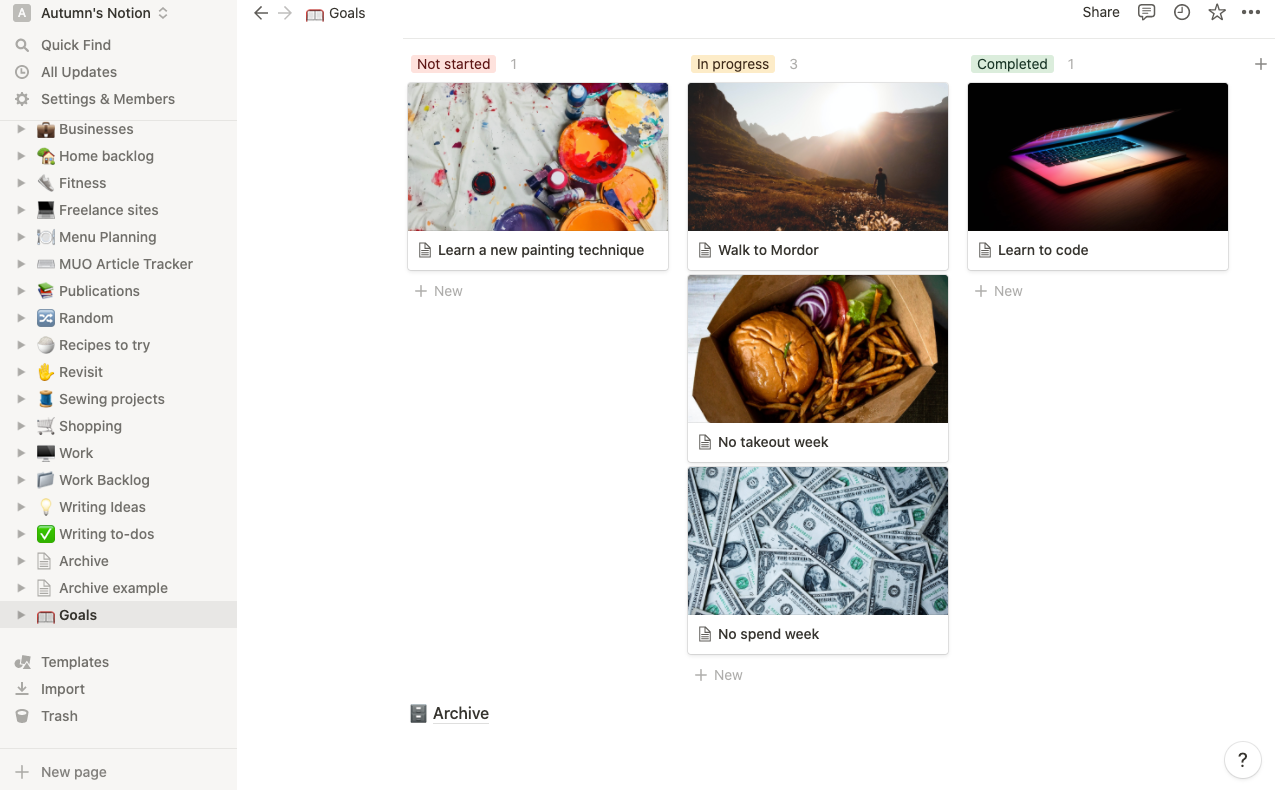Click the Quick Find search icon
Image resolution: width=1275 pixels, height=790 pixels.
click(x=22, y=45)
